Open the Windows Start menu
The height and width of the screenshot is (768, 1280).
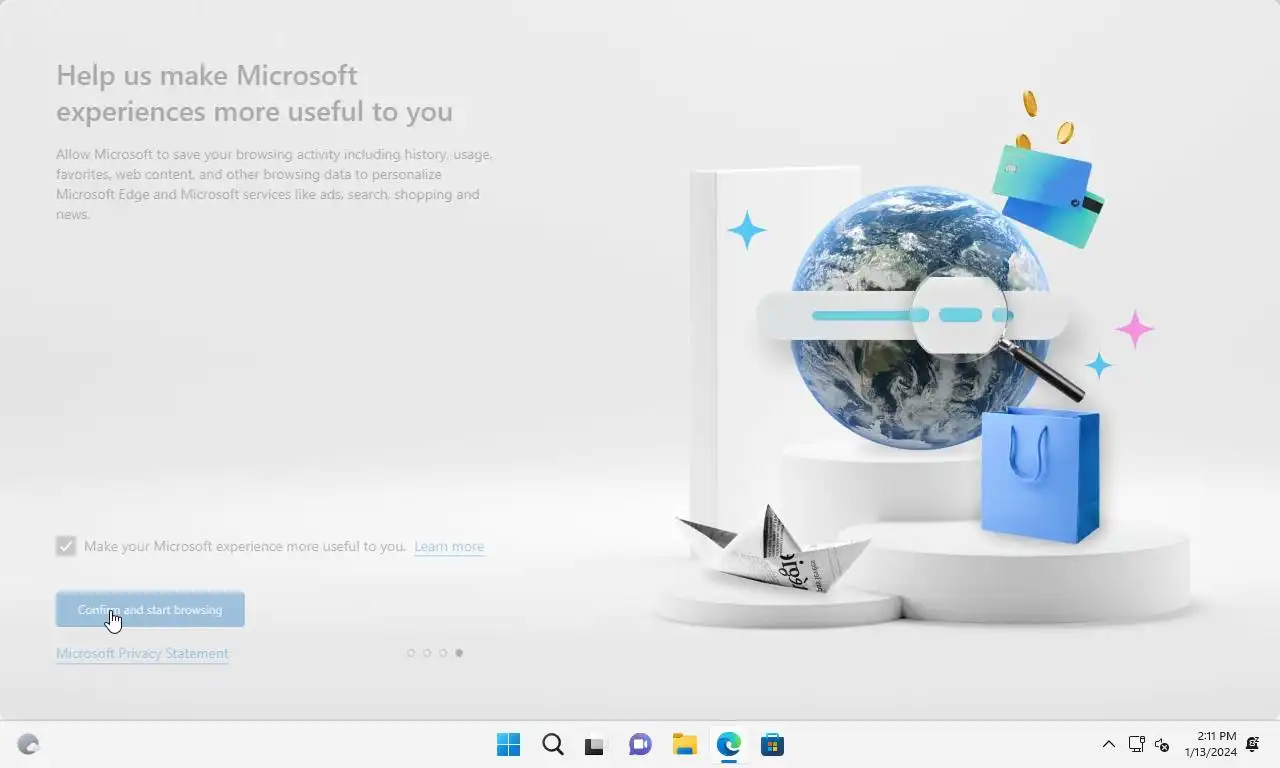[x=509, y=745]
